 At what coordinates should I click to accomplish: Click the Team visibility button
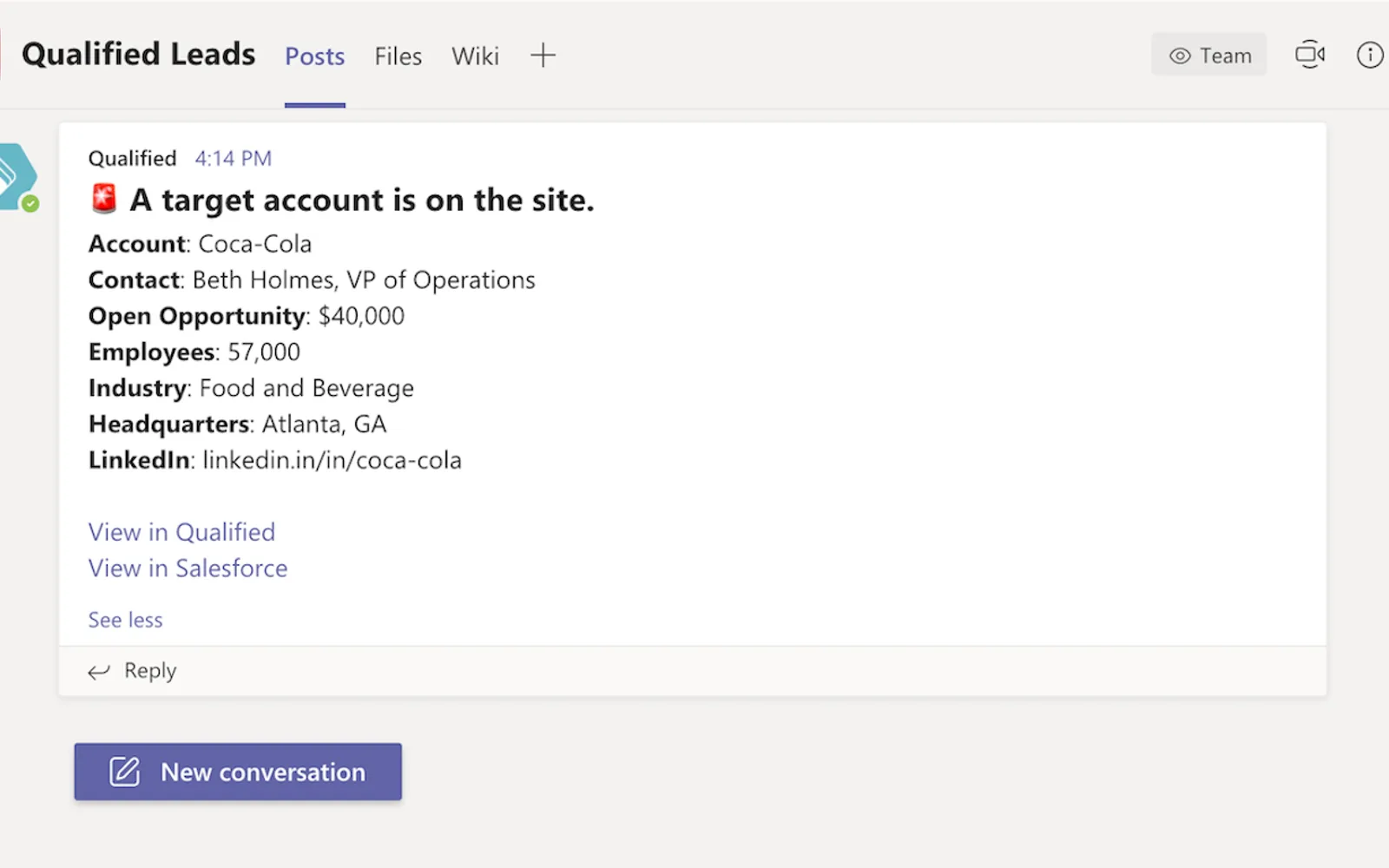[1209, 55]
